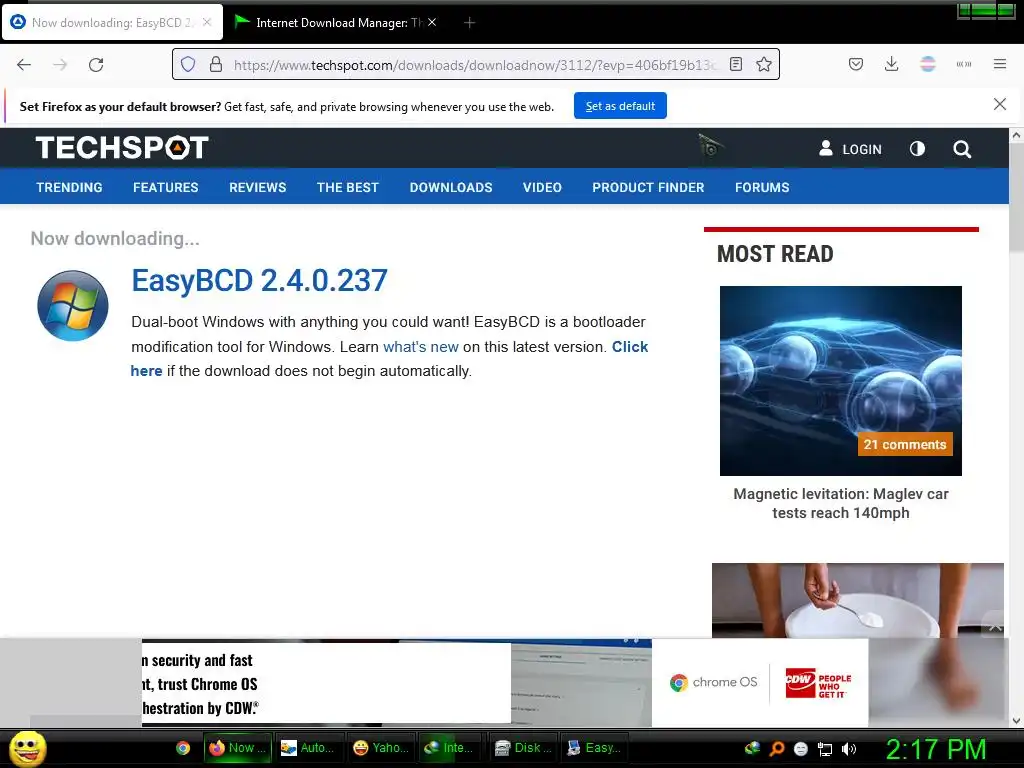Switch to Yaho... taskbar window
This screenshot has height=768, width=1024.
380,748
